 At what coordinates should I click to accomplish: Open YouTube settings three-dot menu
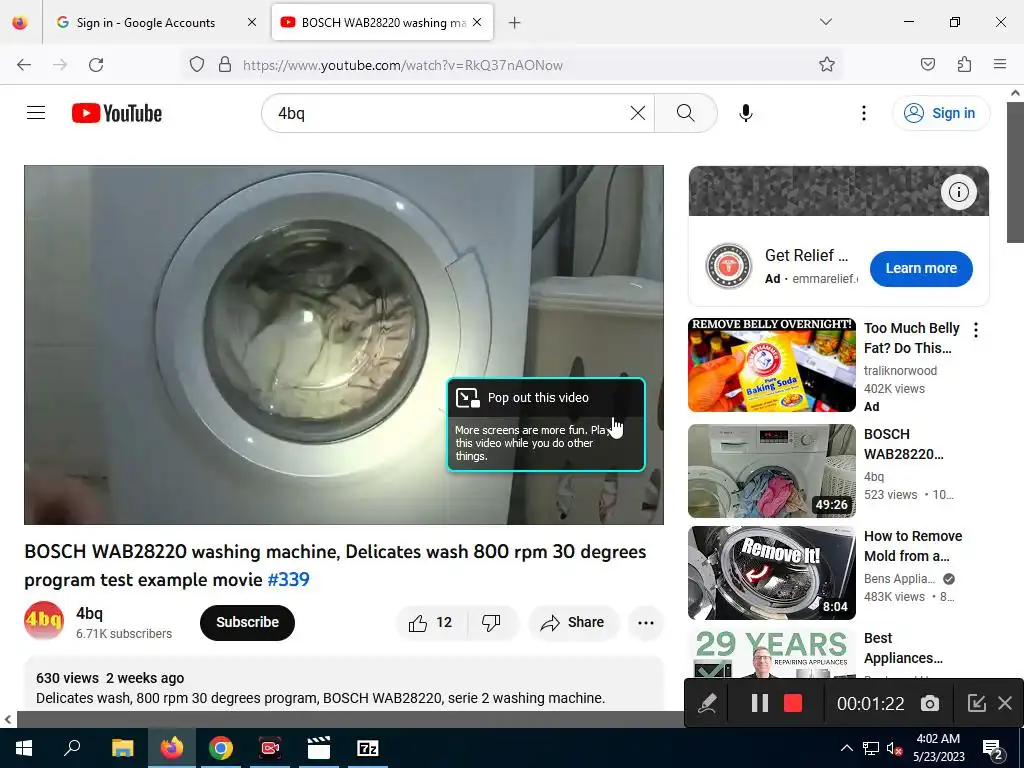[x=864, y=113]
